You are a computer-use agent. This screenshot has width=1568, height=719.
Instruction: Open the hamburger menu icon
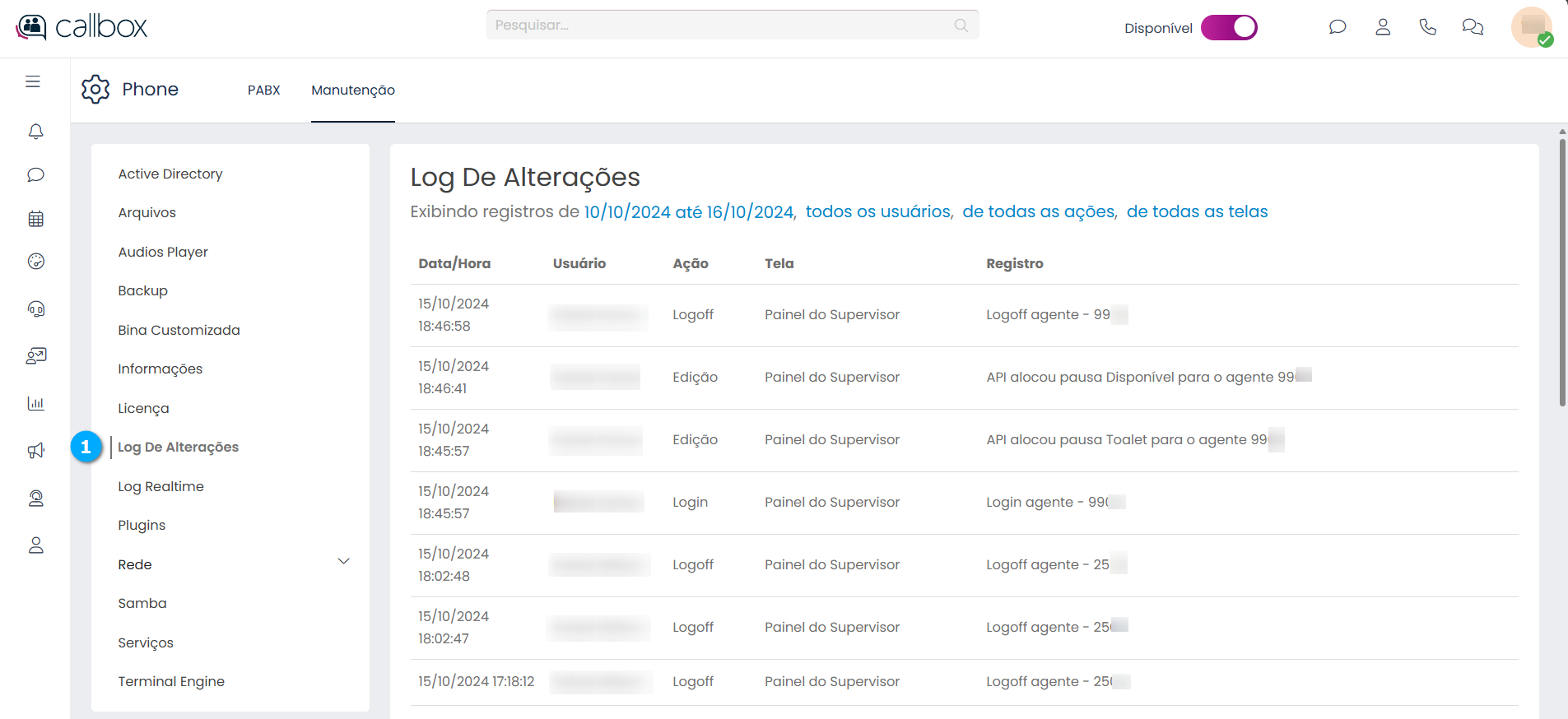[x=33, y=81]
